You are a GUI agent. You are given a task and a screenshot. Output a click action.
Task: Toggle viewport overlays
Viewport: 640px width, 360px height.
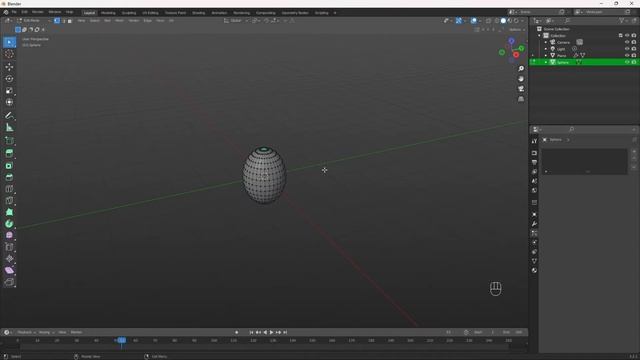coord(473,20)
